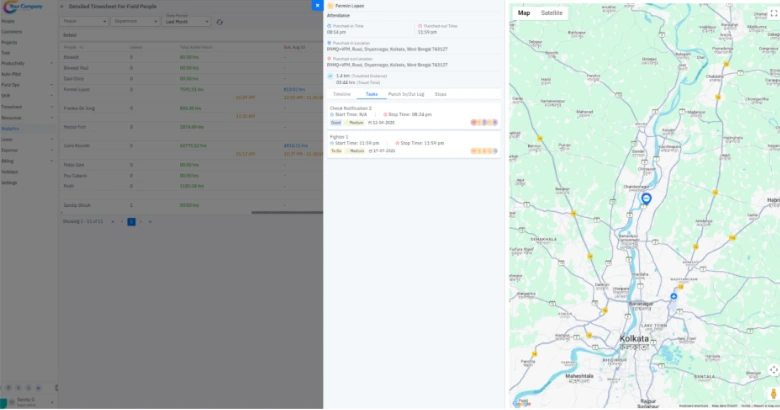This screenshot has width=780, height=410.
Task: Click avatar group on the Check Notification 2 task
Action: 483,122
